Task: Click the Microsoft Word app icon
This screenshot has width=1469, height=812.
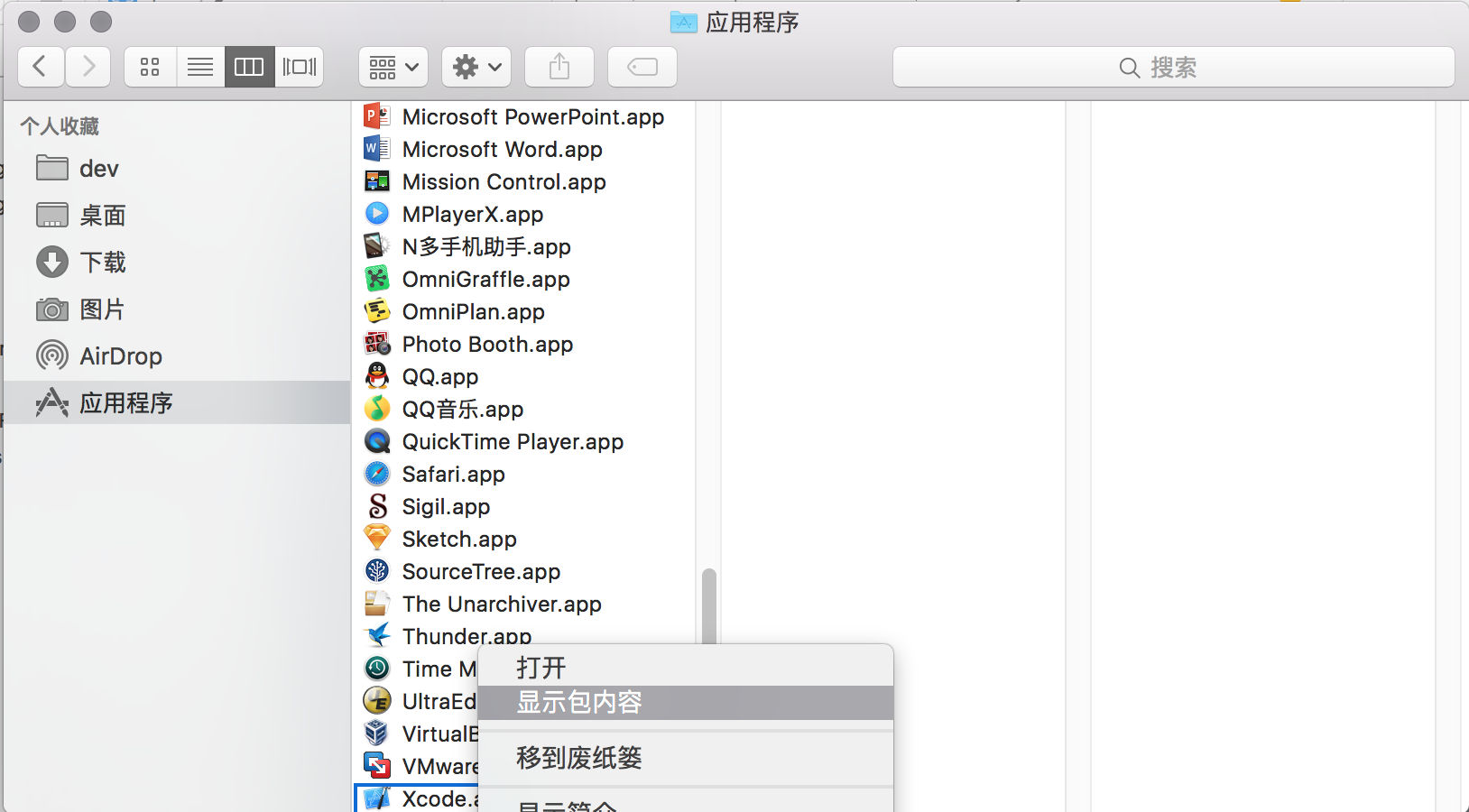Action: tap(376, 149)
